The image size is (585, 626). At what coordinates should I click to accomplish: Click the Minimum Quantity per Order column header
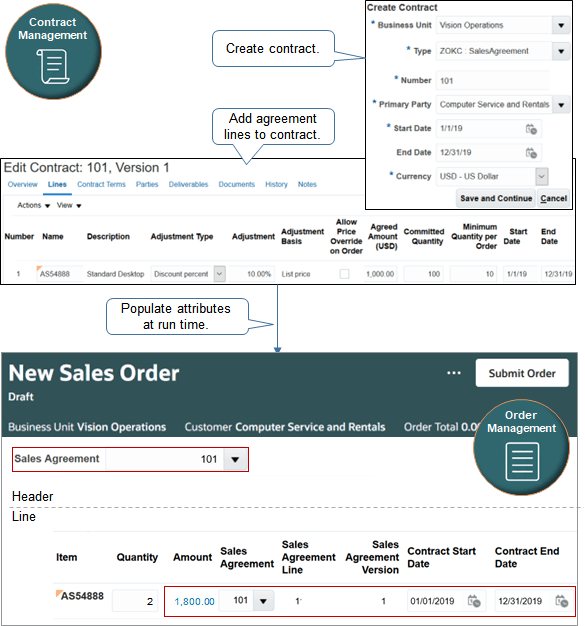(474, 236)
